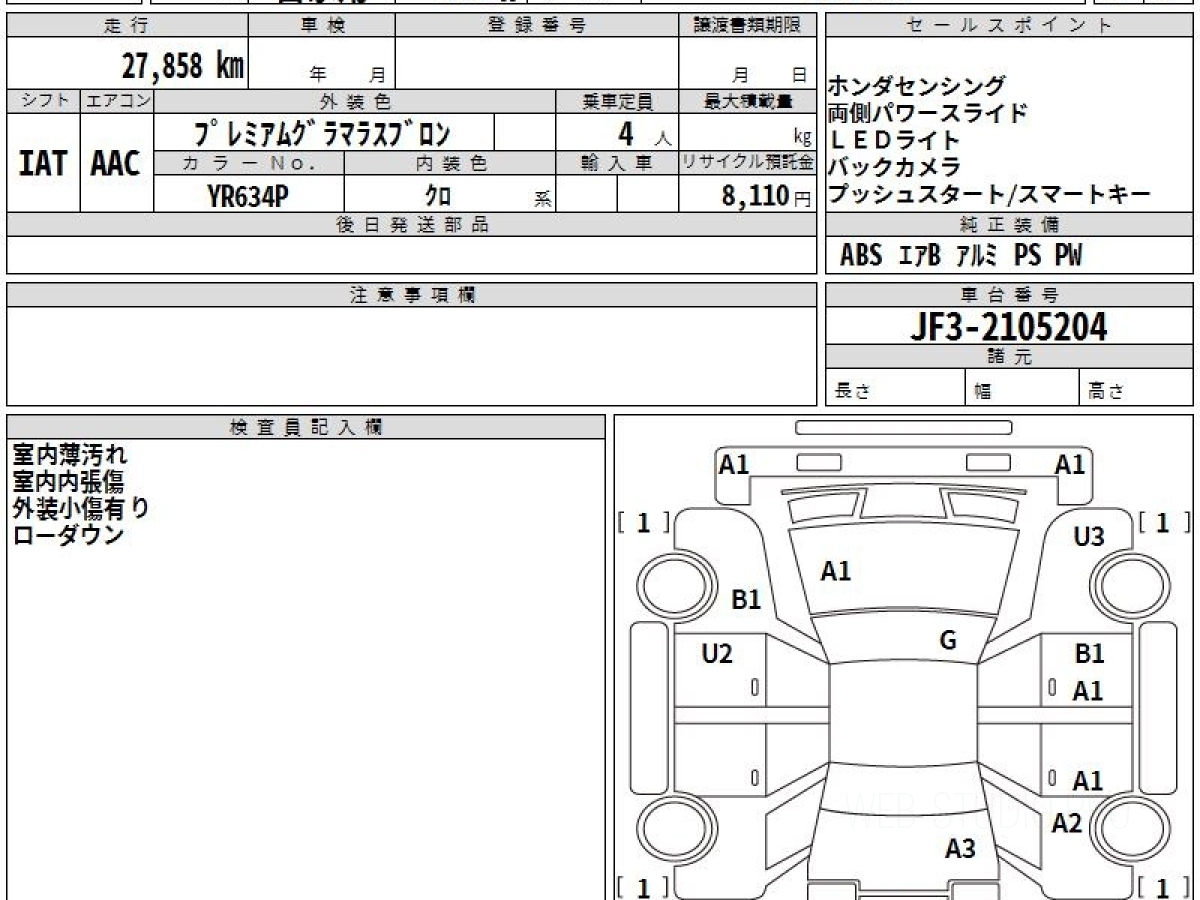
Task: Select the 乗車定員 header
Action: 617,101
